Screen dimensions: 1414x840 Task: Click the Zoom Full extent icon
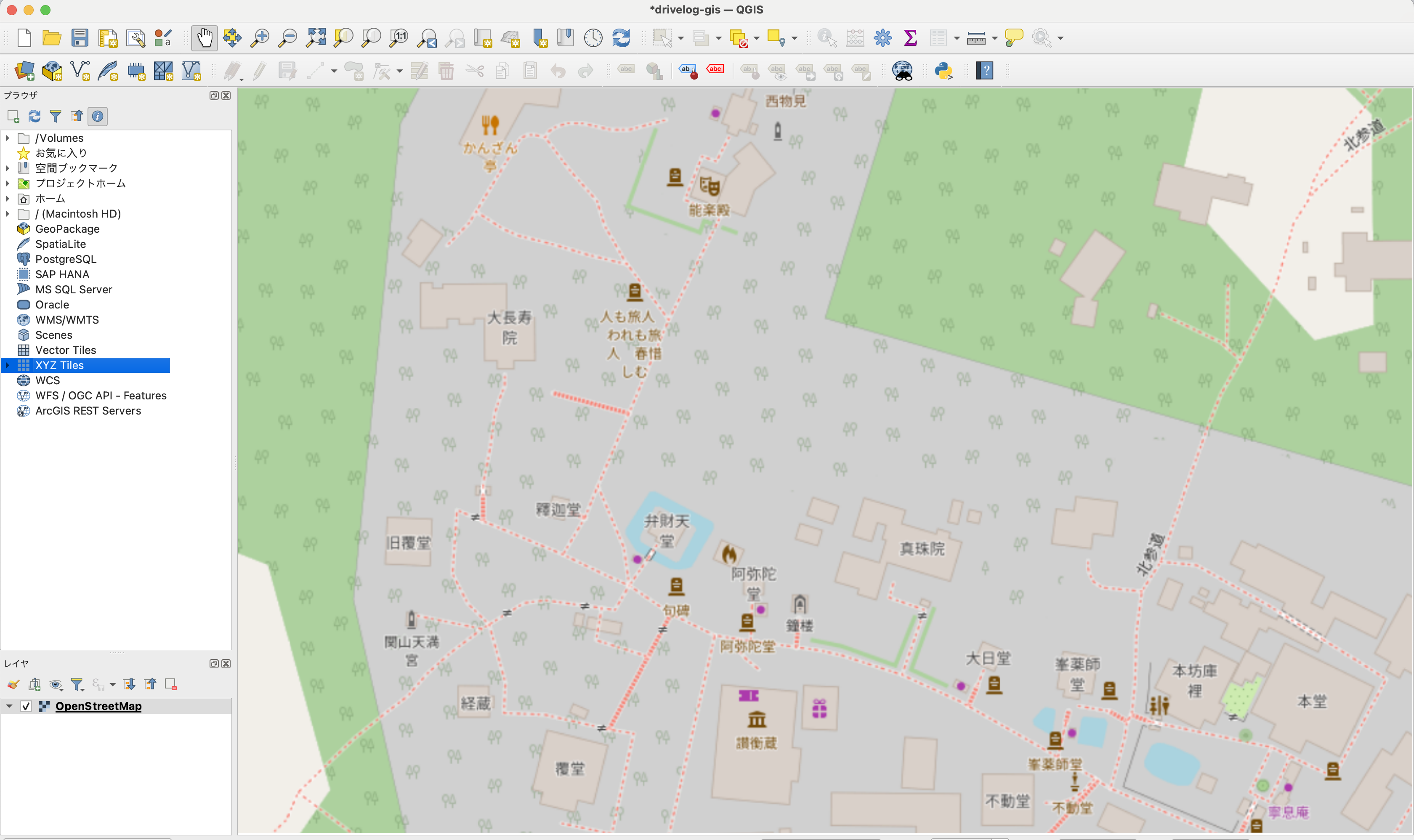coord(315,38)
